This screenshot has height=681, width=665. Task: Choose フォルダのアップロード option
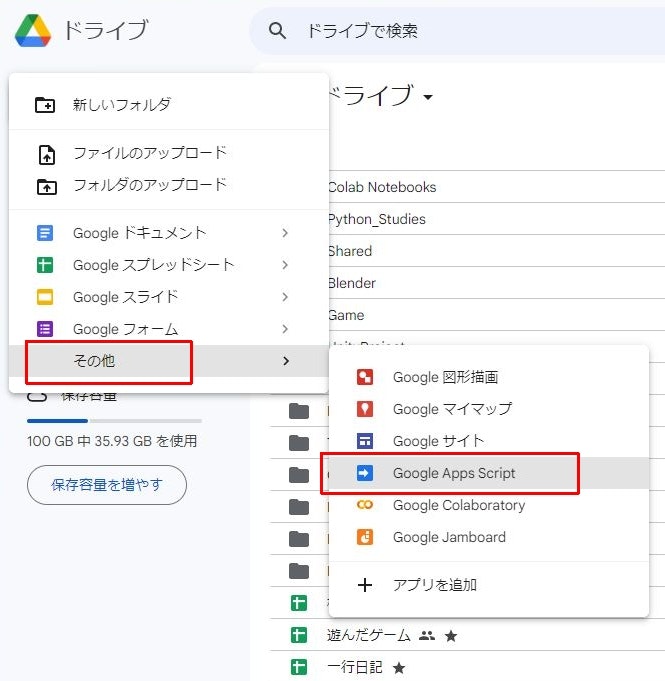(169, 185)
